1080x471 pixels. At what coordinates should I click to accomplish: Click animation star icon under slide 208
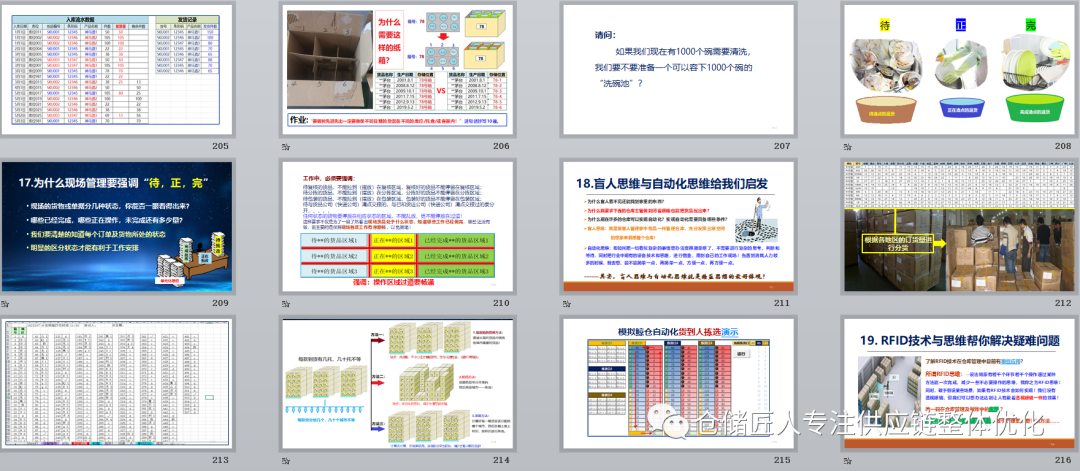point(847,146)
